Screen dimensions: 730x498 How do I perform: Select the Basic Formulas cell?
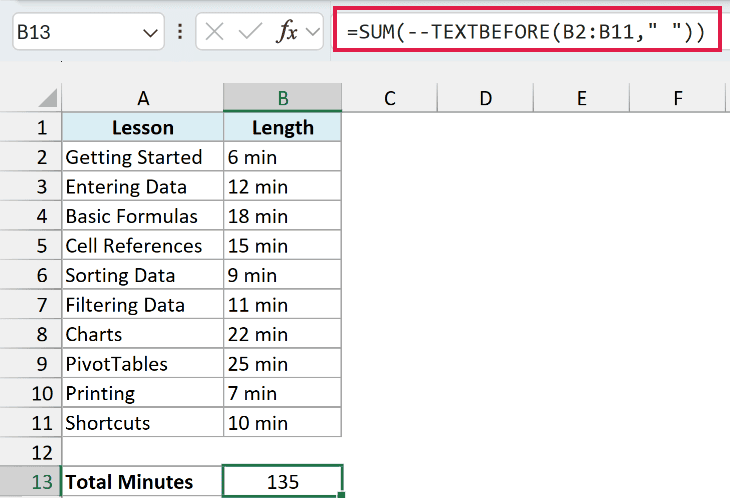click(142, 216)
